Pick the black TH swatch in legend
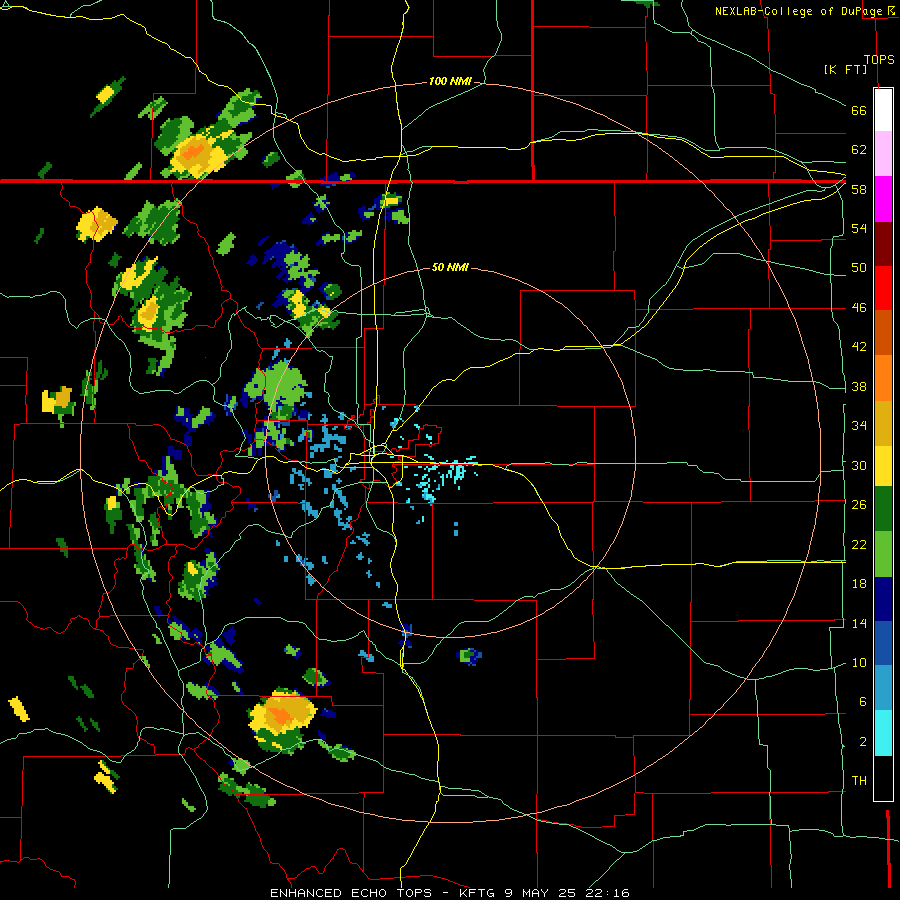The image size is (900, 900). pos(883,778)
